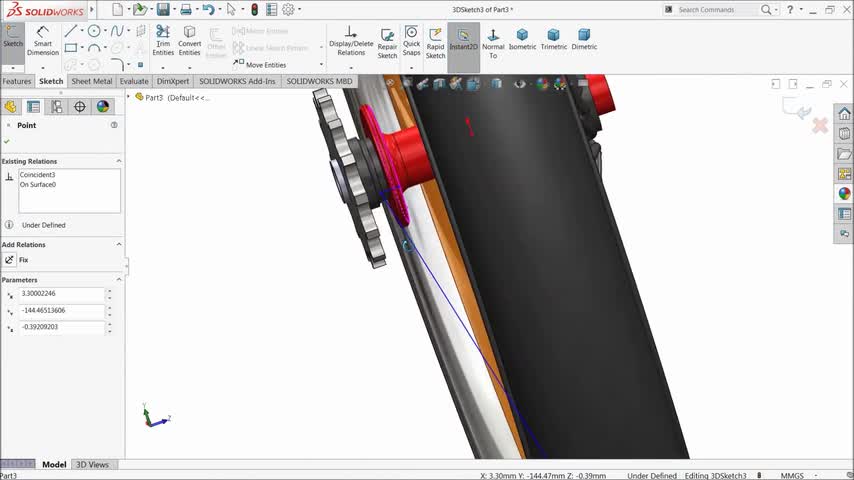Open the Circle tool dropdown arrow
The height and width of the screenshot is (480, 854).
tap(105, 31)
